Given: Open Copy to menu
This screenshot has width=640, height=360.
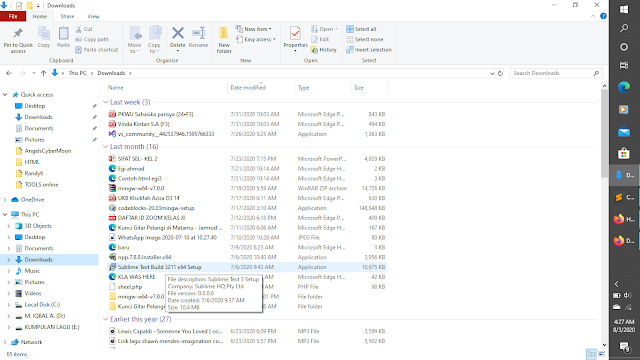Looking at the screenshot, I should click(x=154, y=40).
